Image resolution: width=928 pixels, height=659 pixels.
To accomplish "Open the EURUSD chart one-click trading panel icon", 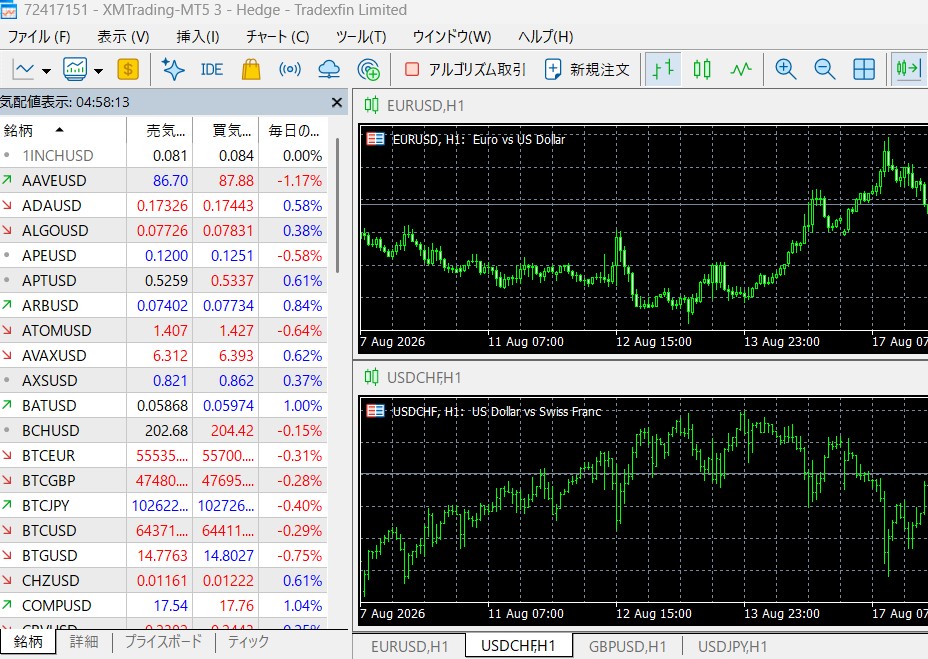I will (375, 139).
